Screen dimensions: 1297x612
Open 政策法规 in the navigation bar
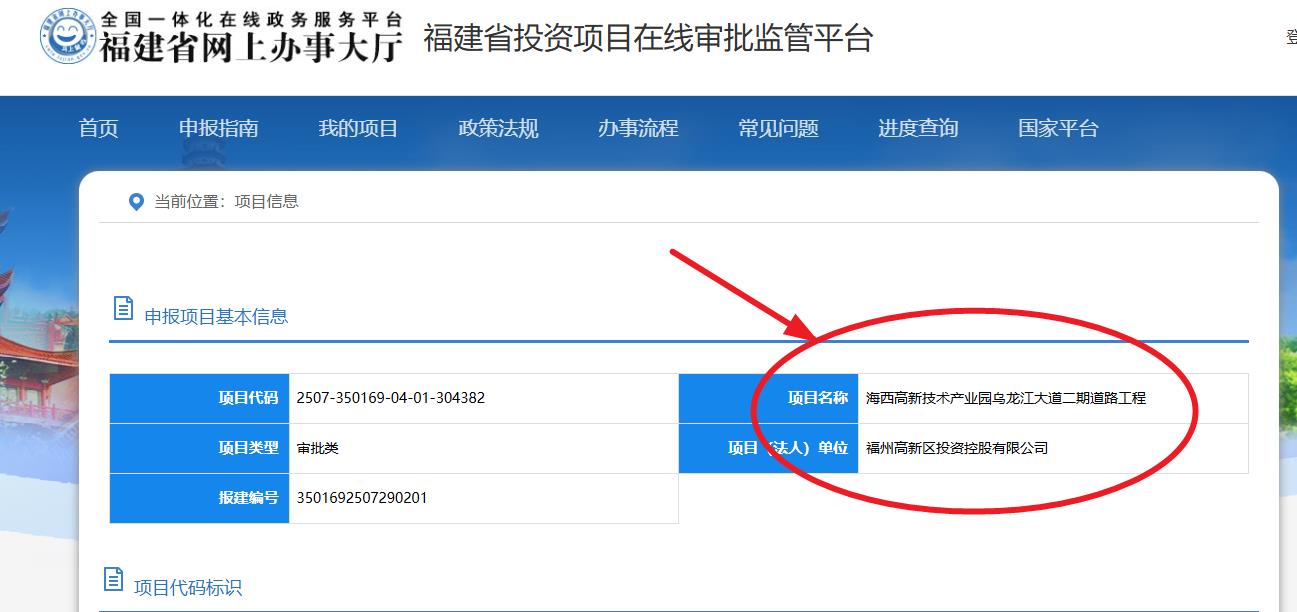(x=498, y=128)
